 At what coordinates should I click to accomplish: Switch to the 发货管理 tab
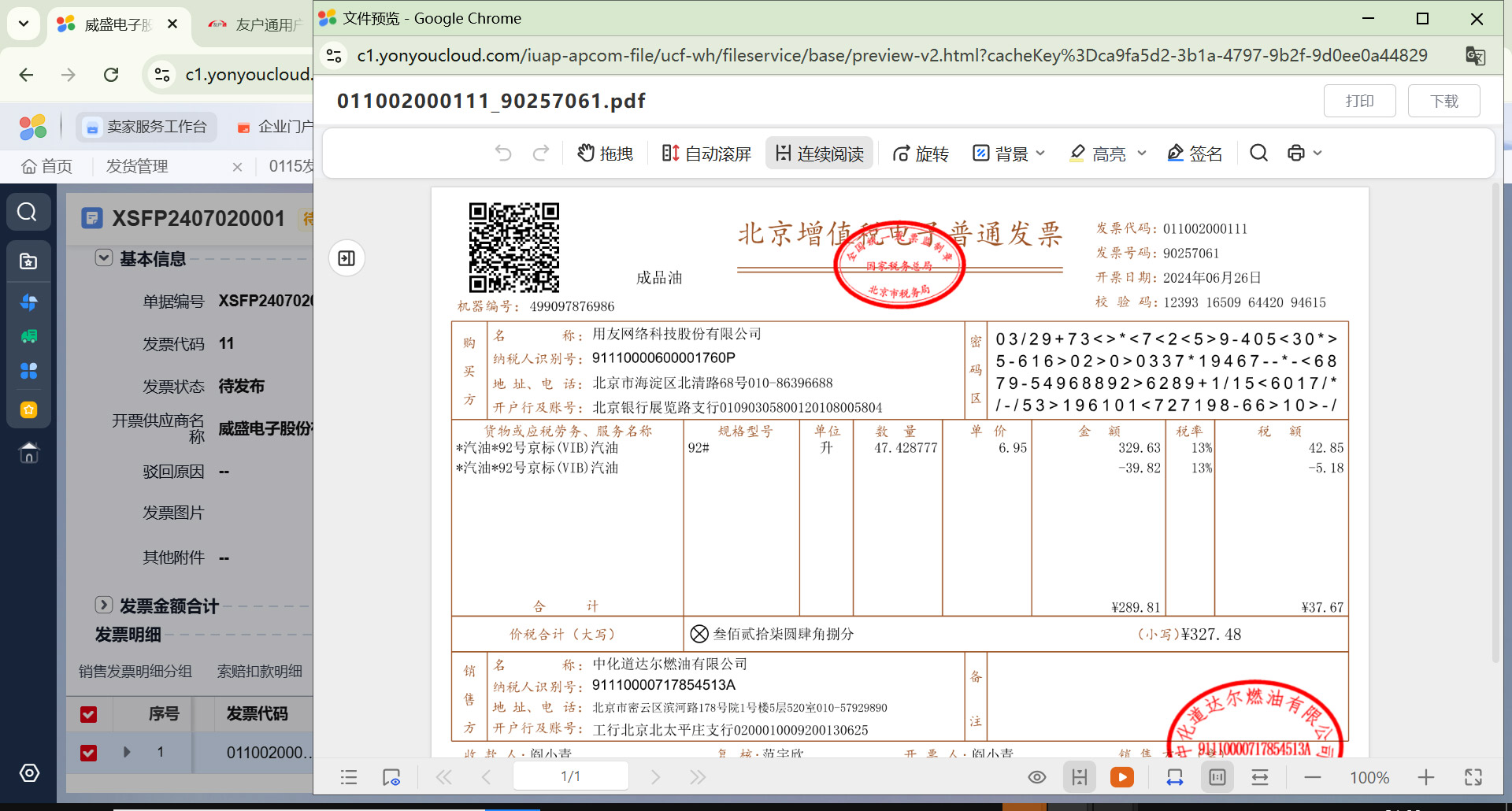(137, 166)
